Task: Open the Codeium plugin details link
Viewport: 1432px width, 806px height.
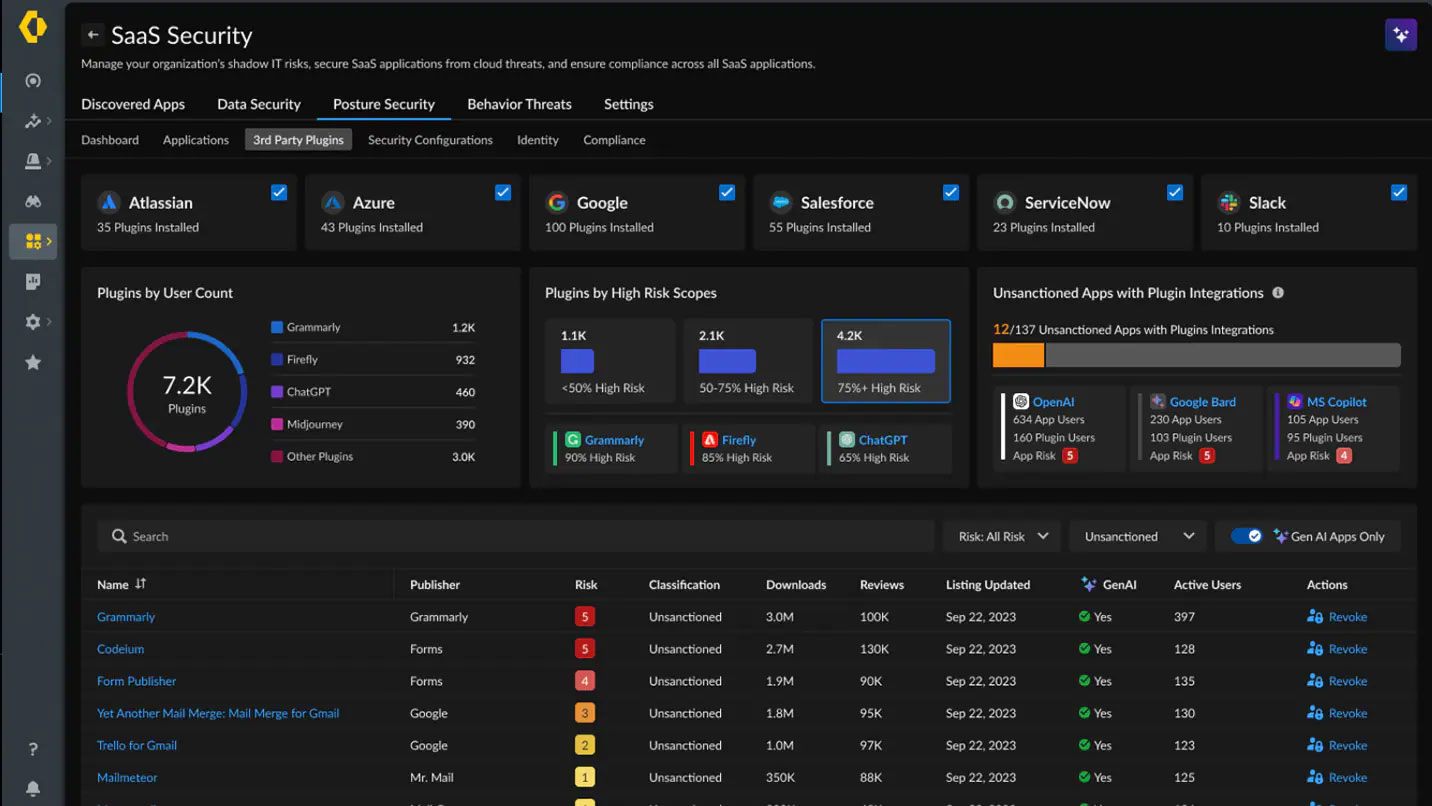Action: click(x=120, y=649)
